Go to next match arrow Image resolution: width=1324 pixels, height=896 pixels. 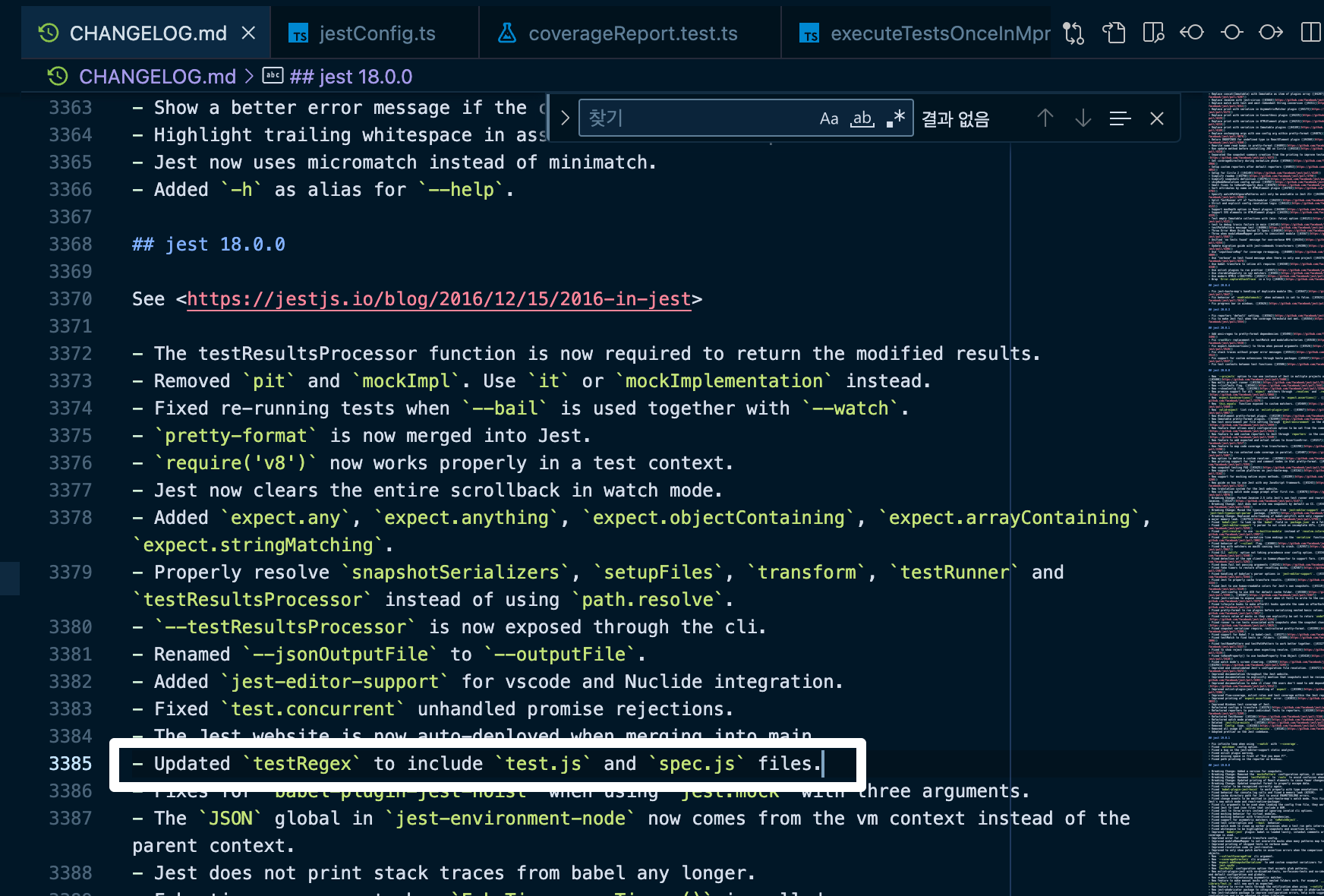click(1083, 118)
